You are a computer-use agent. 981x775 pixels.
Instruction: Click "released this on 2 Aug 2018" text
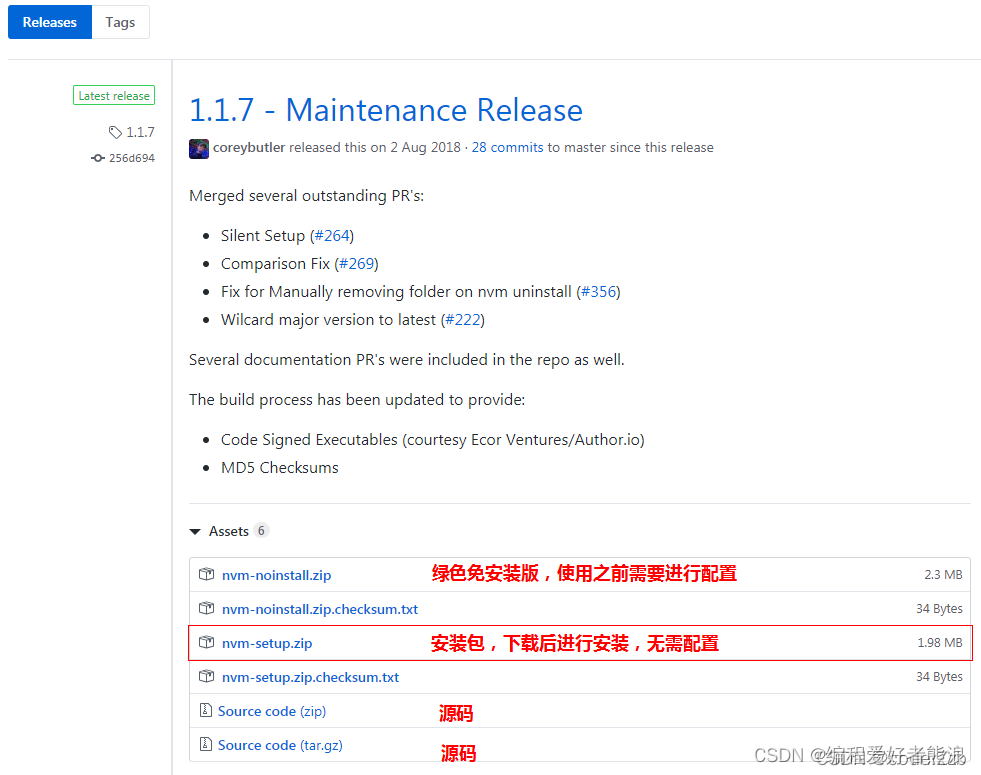[375, 148]
